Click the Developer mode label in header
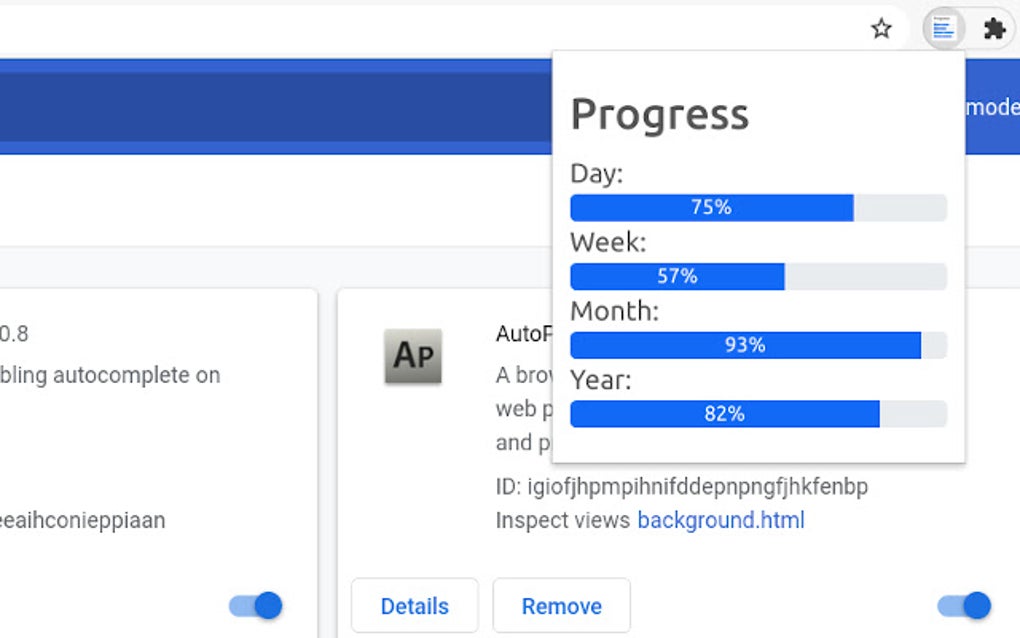Image resolution: width=1020 pixels, height=638 pixels. [992, 107]
